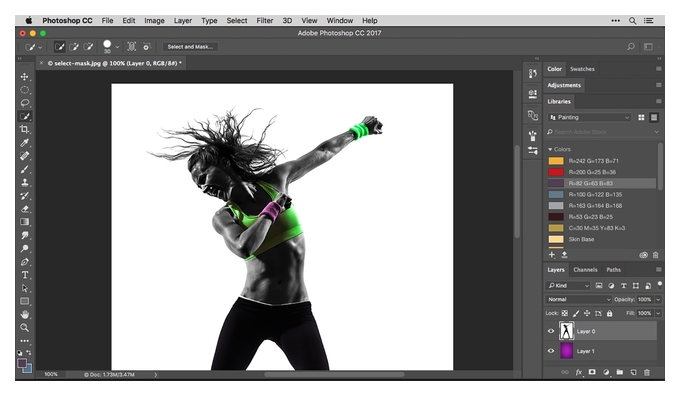Select the R=242 G=173 B=71 orange swatch
Viewport: 680px width, 396px height.
point(556,160)
